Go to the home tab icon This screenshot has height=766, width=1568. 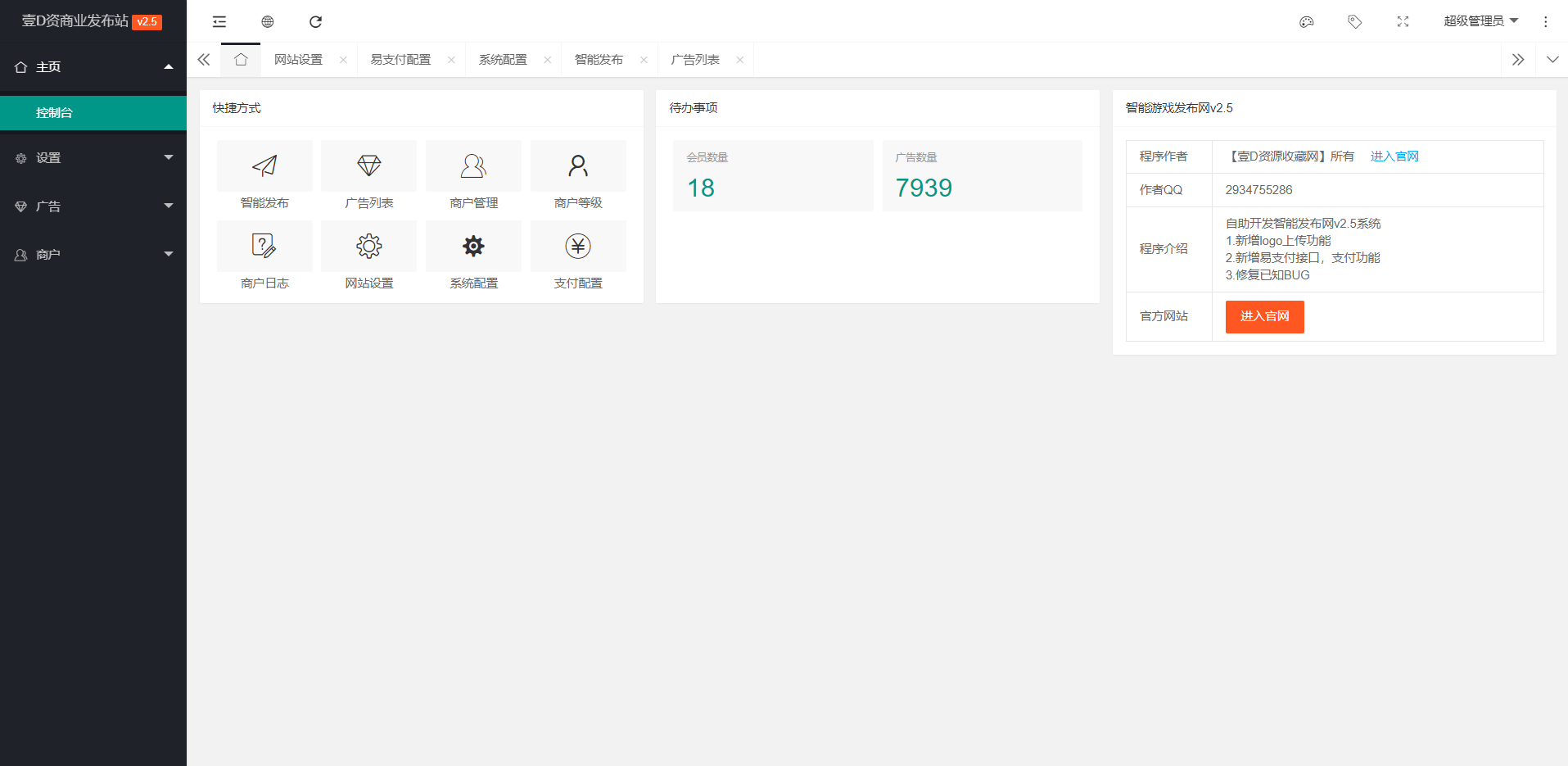pos(241,60)
